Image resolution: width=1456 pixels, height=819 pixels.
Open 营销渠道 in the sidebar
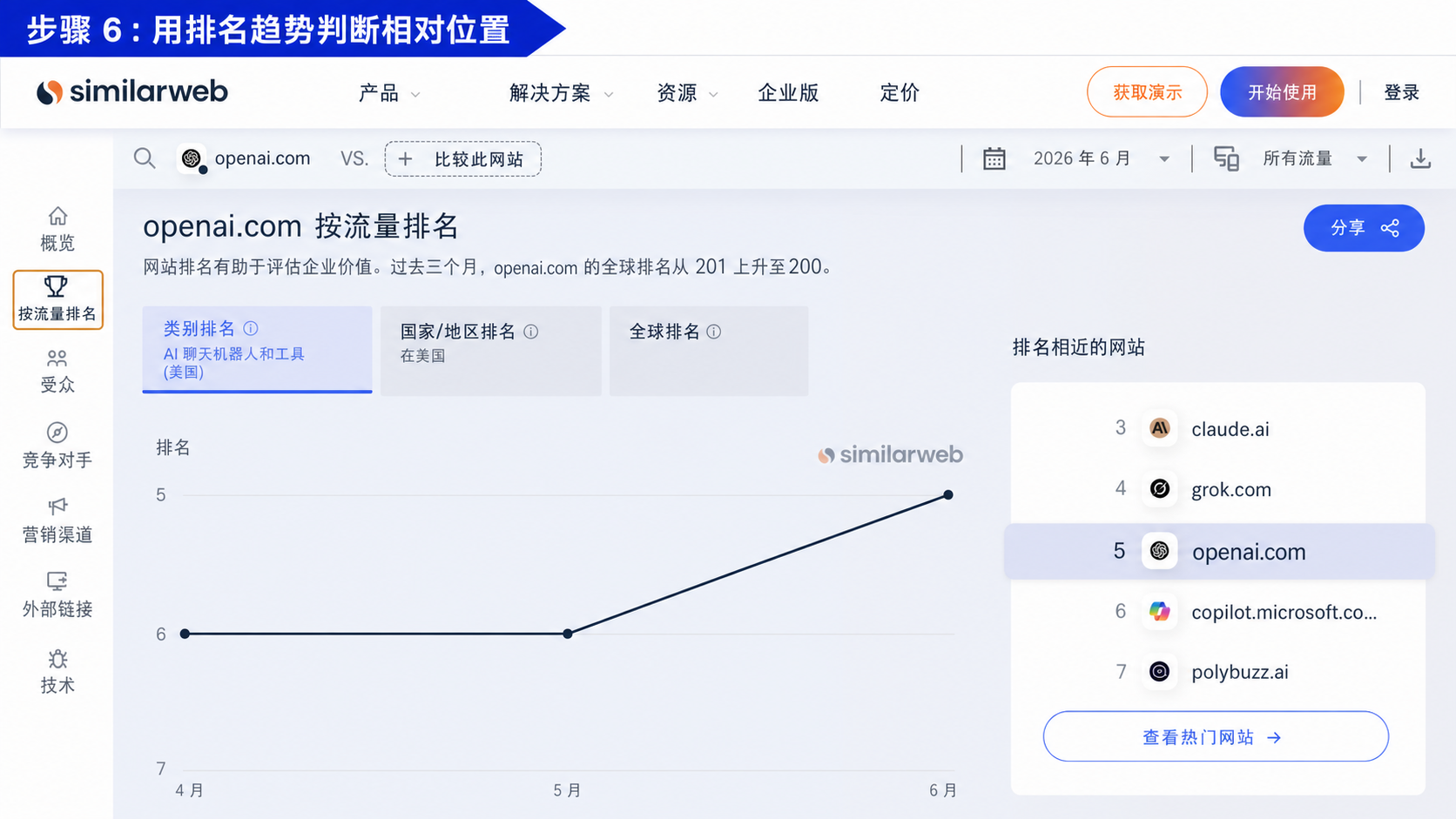click(x=57, y=520)
